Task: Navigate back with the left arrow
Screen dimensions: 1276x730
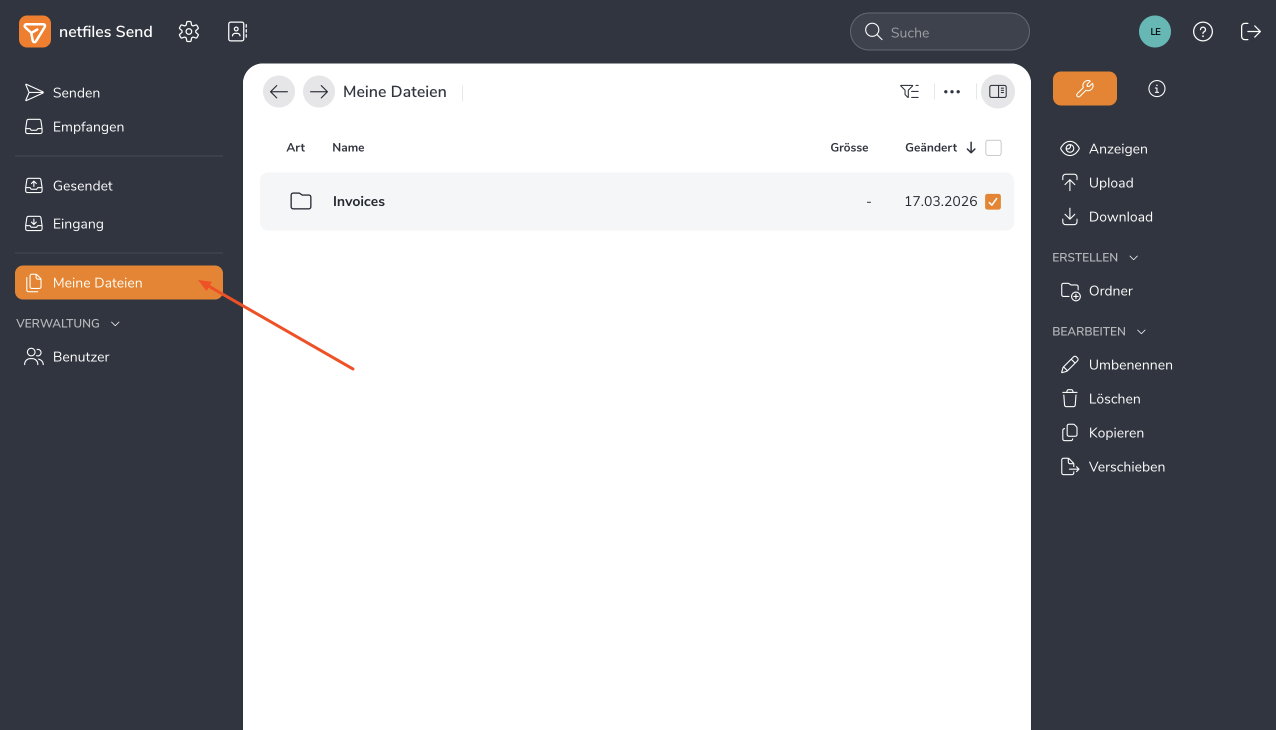Action: (x=279, y=92)
